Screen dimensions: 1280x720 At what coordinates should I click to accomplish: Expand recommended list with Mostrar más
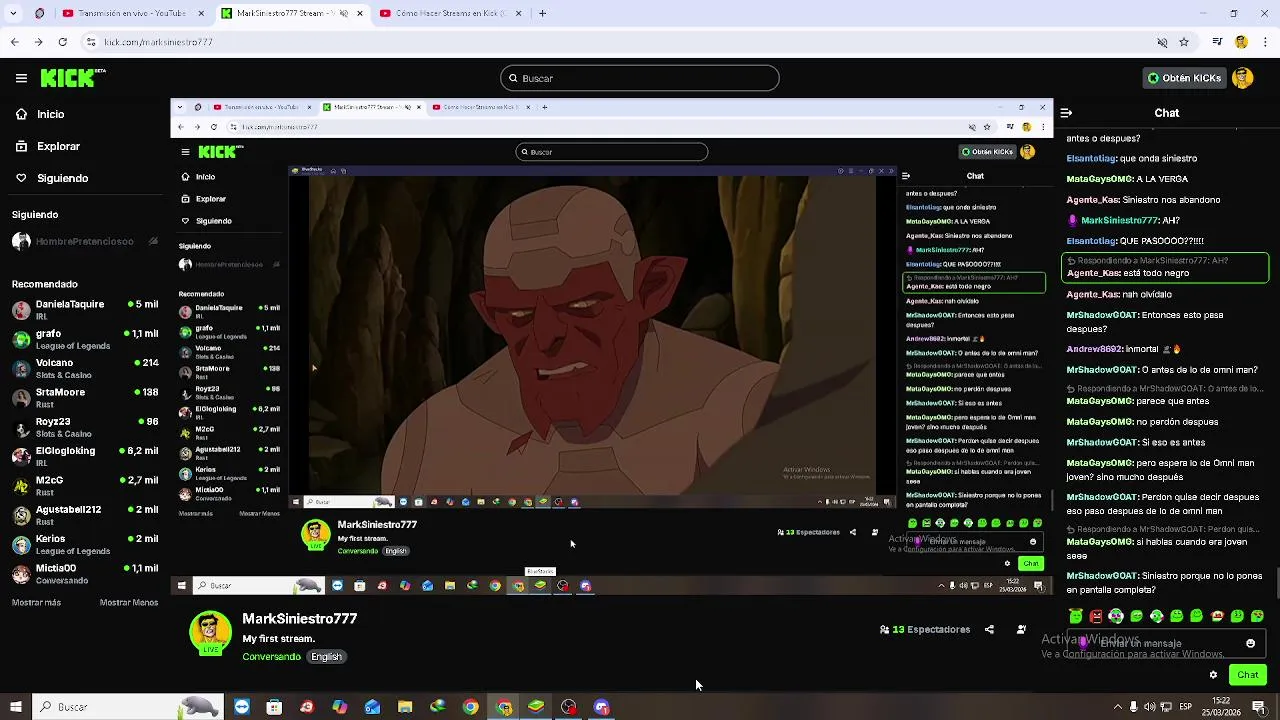[36, 602]
